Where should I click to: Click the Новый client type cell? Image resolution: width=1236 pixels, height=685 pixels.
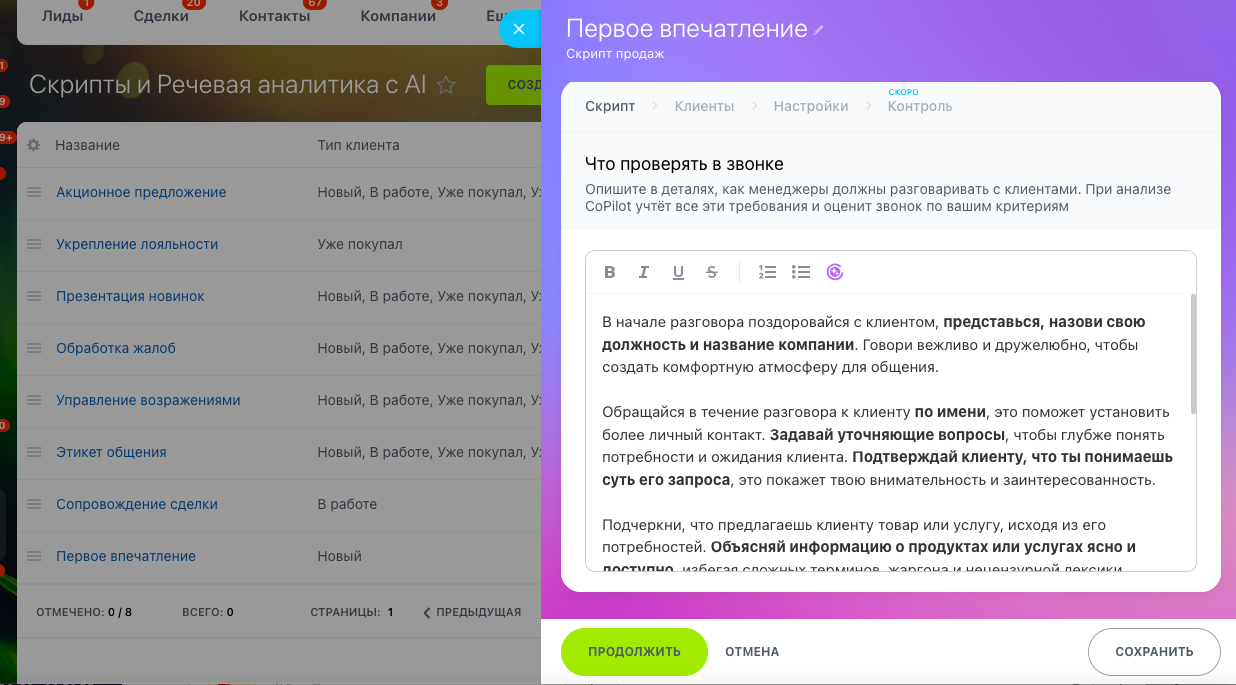pos(339,556)
